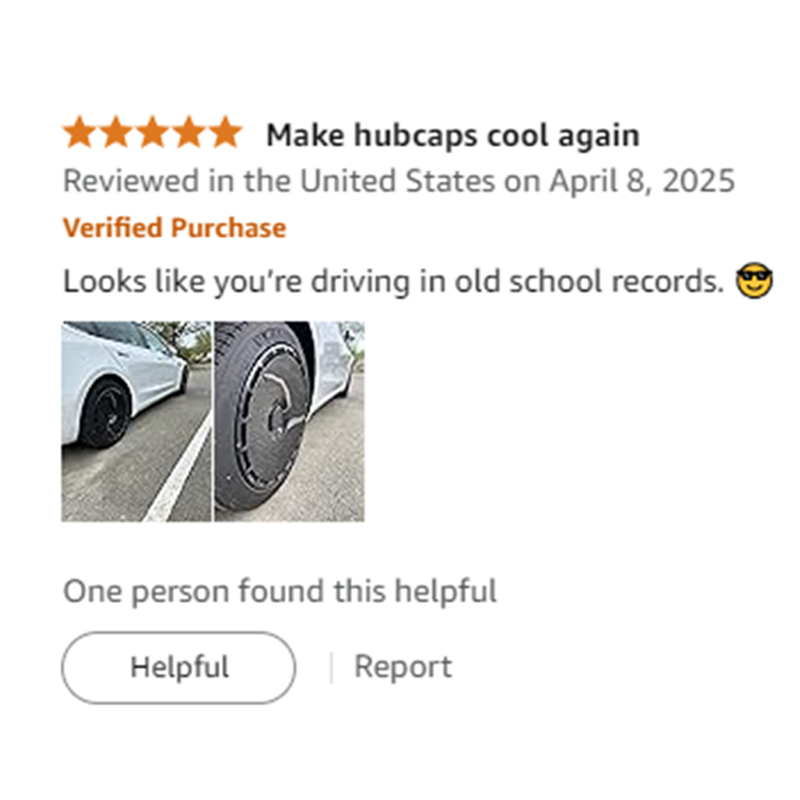The width and height of the screenshot is (800, 800).
Task: Click the word 'records' in the review body
Action: [x=668, y=281]
